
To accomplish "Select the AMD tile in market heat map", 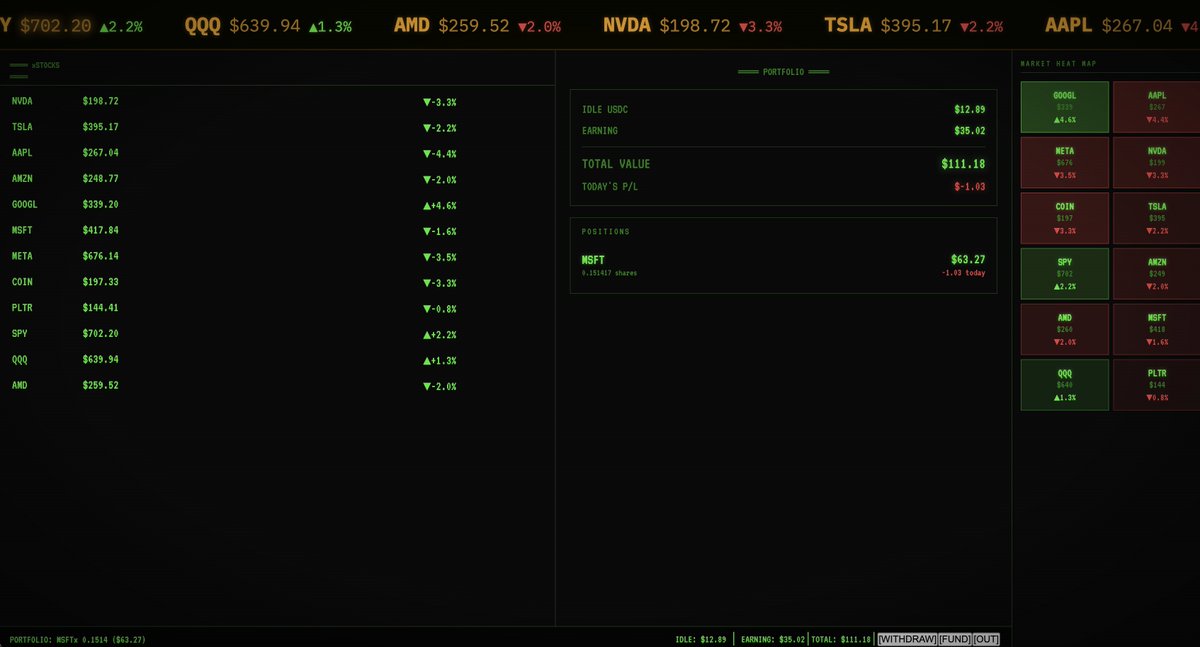I will (x=1064, y=329).
